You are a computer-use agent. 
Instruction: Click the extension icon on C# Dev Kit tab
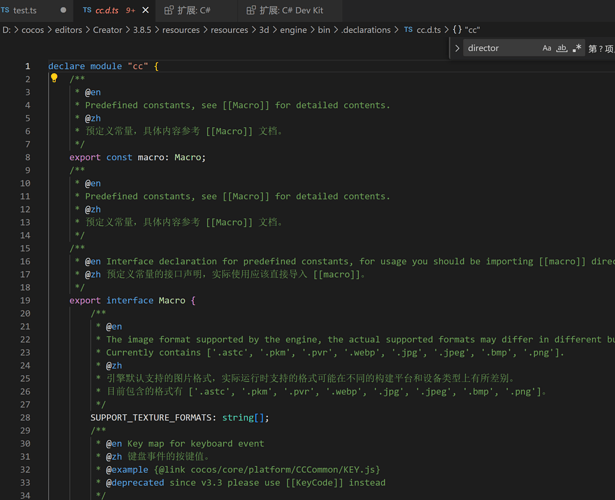[x=250, y=10]
